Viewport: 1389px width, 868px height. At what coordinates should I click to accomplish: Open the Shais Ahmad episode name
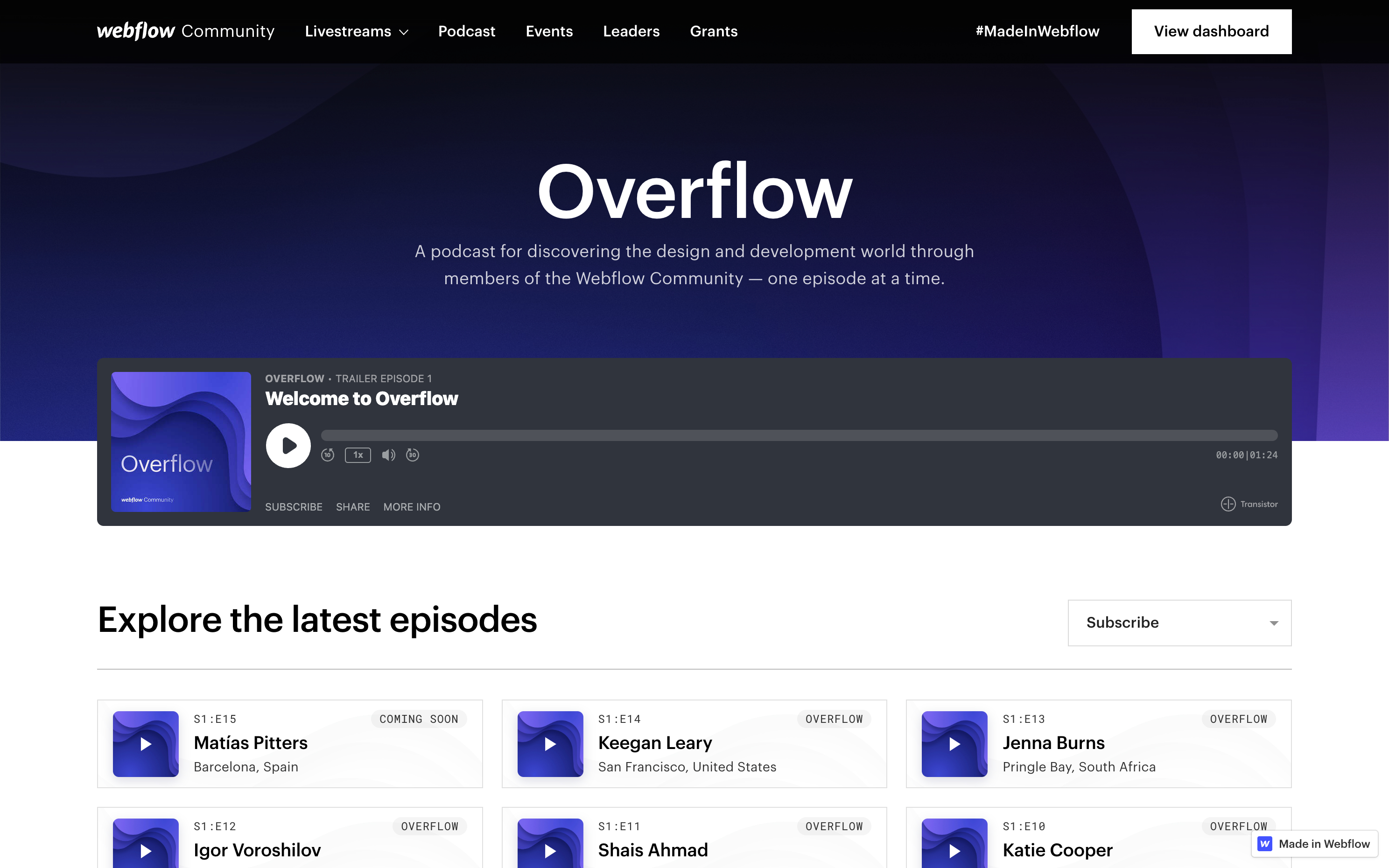coord(653,850)
